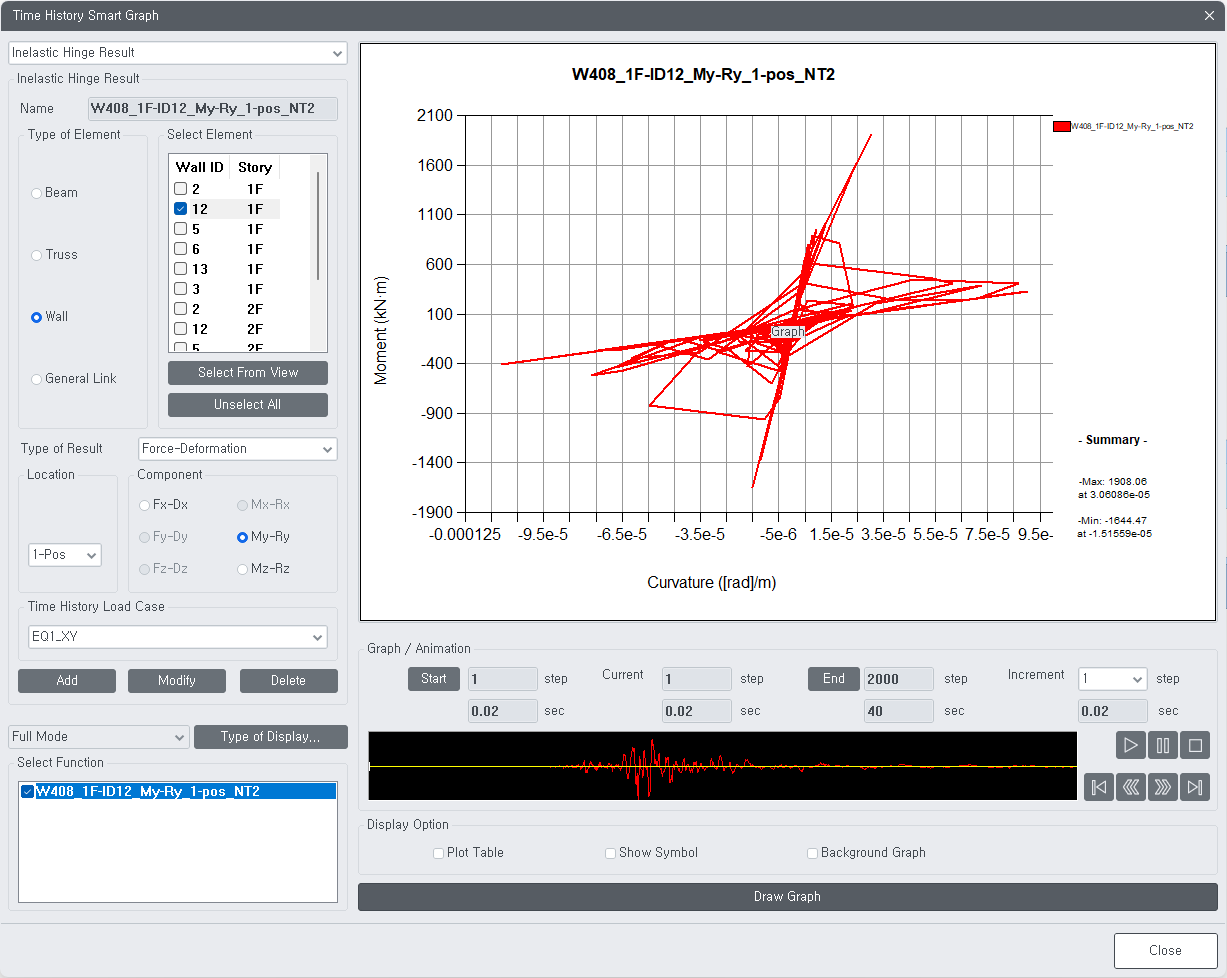Open the Full Mode dropdown
Screen dimensions: 1227x978
(98, 737)
